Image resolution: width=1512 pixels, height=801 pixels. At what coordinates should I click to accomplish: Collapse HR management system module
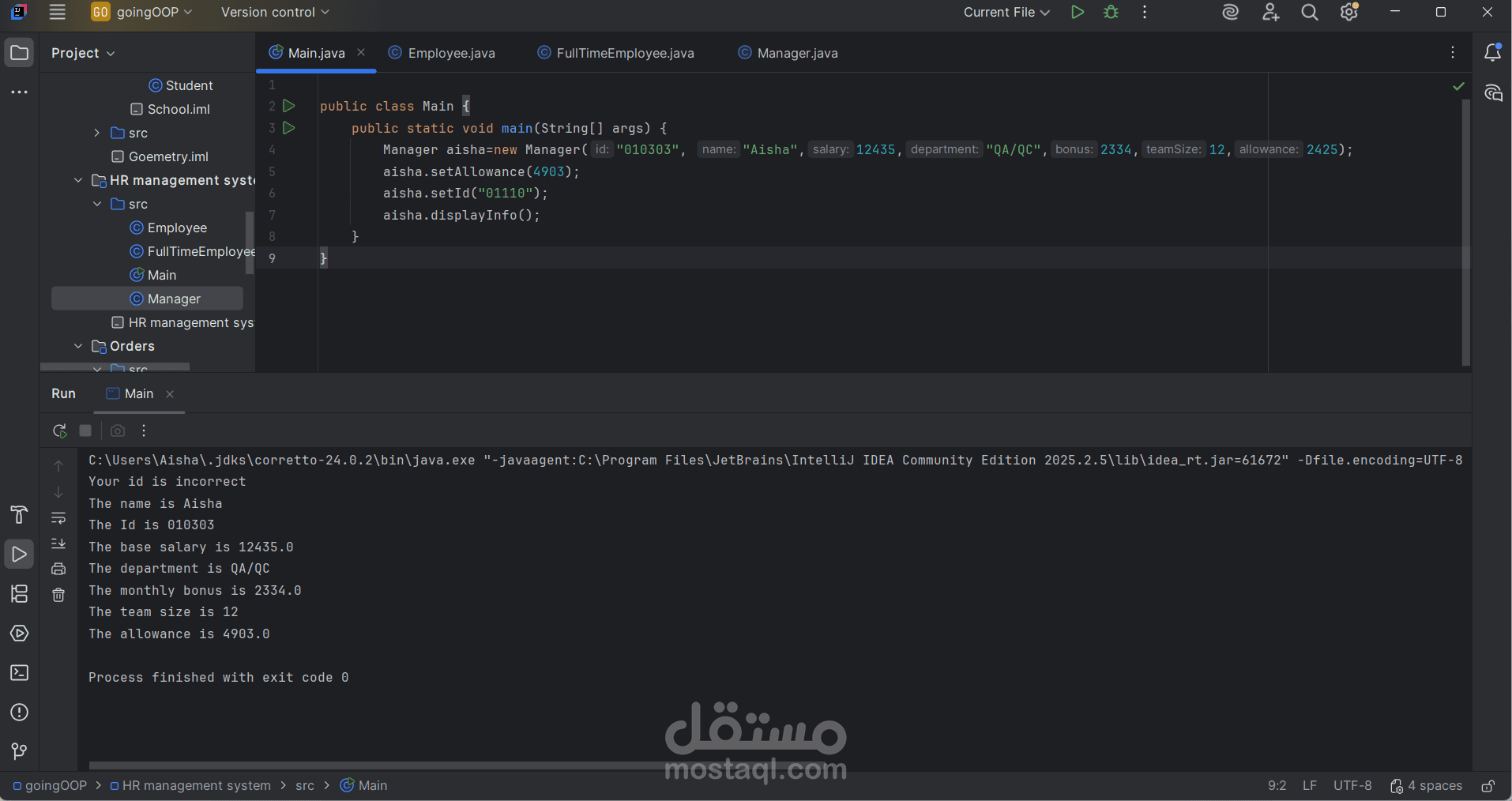point(77,180)
